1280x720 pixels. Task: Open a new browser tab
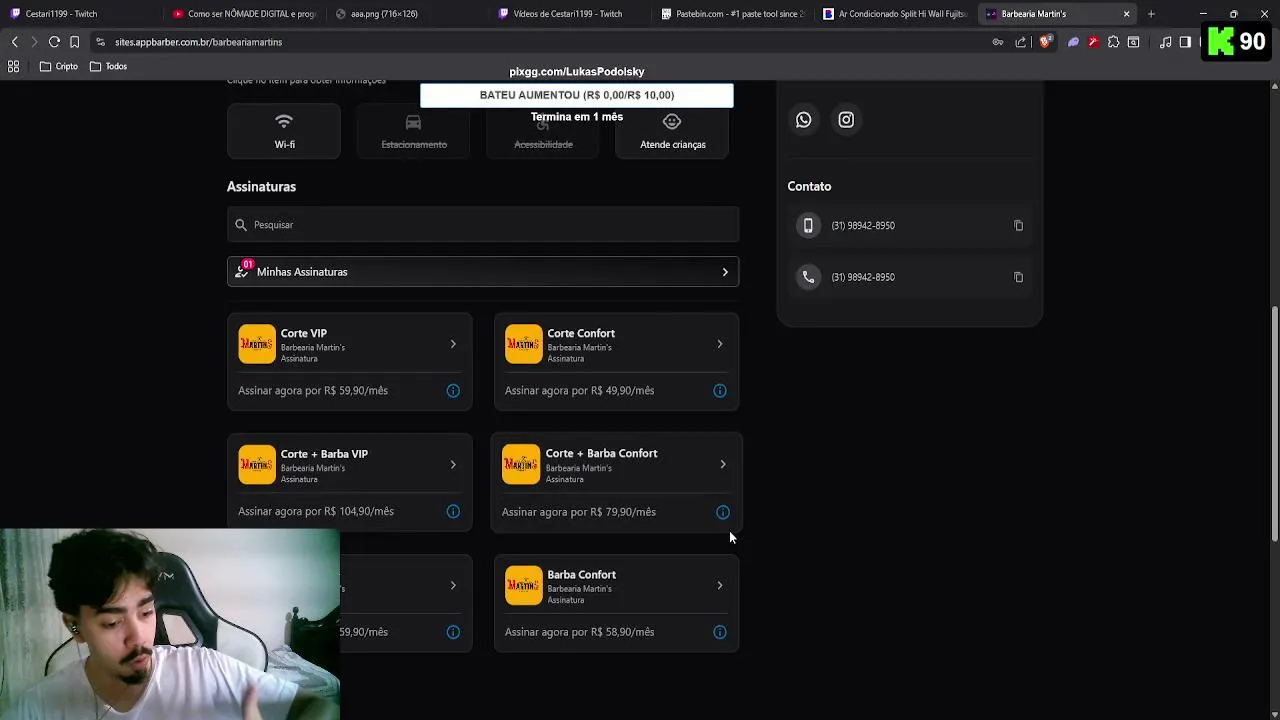coord(1151,14)
